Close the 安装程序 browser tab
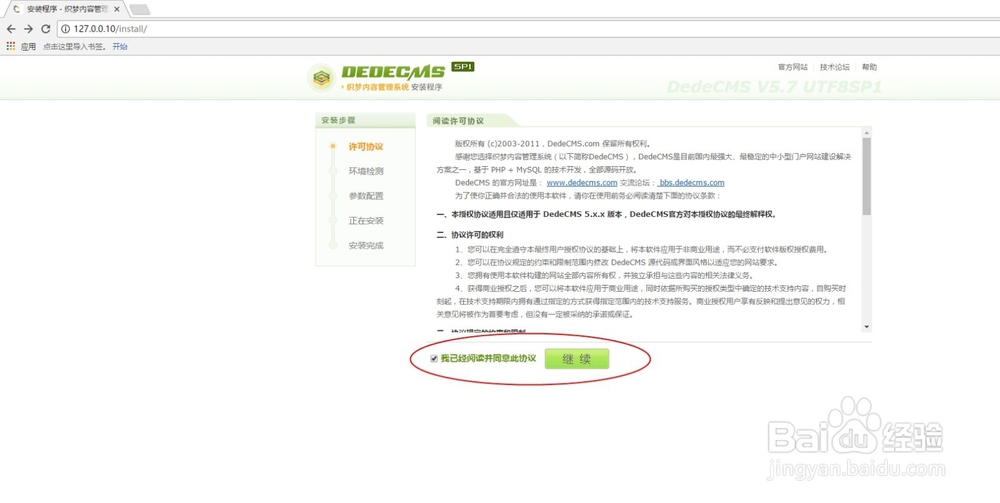Image resolution: width=1000 pixels, height=503 pixels. pos(117,9)
